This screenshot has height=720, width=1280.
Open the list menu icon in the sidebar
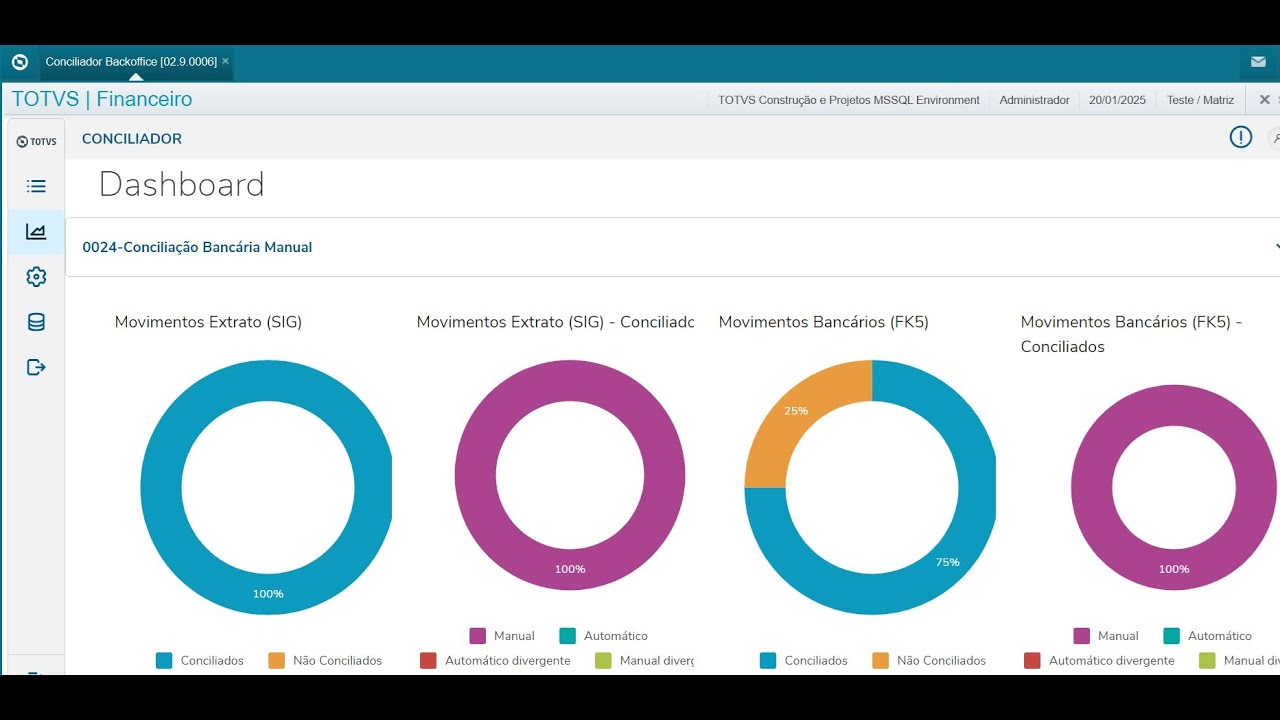36,186
